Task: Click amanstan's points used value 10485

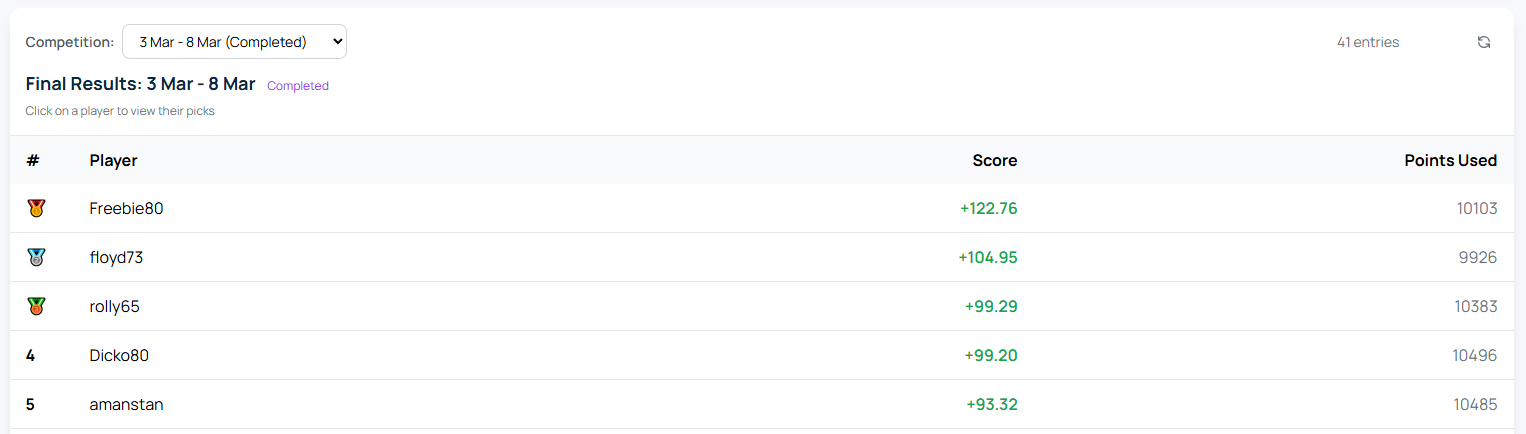Action: (1475, 405)
